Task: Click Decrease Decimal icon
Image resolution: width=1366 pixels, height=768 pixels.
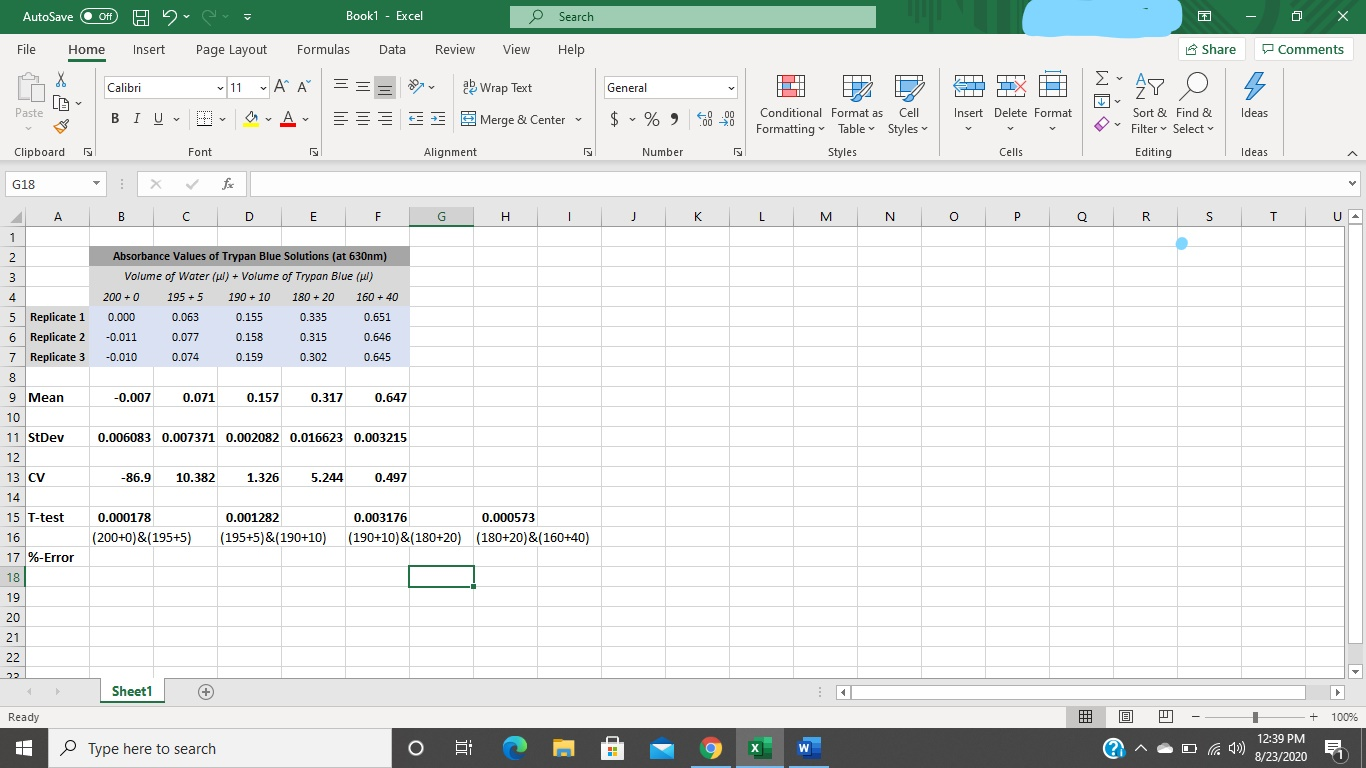Action: (727, 120)
